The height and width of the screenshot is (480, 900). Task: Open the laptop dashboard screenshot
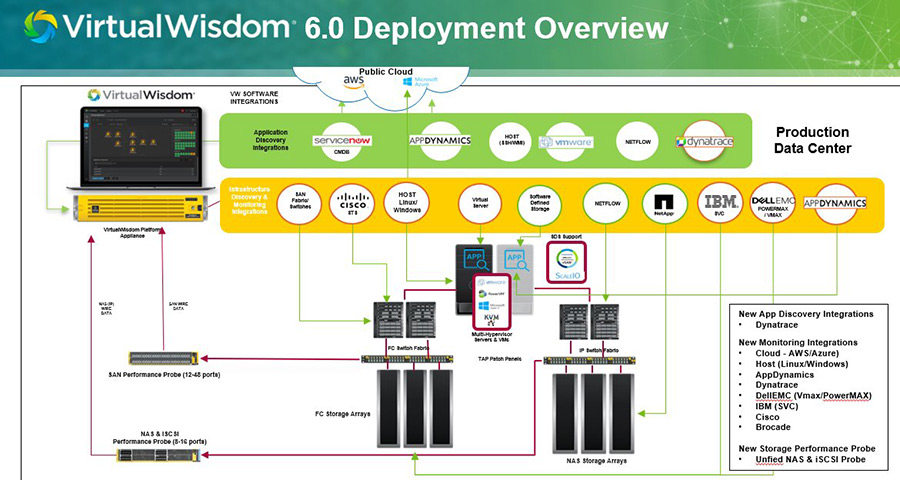[140, 144]
